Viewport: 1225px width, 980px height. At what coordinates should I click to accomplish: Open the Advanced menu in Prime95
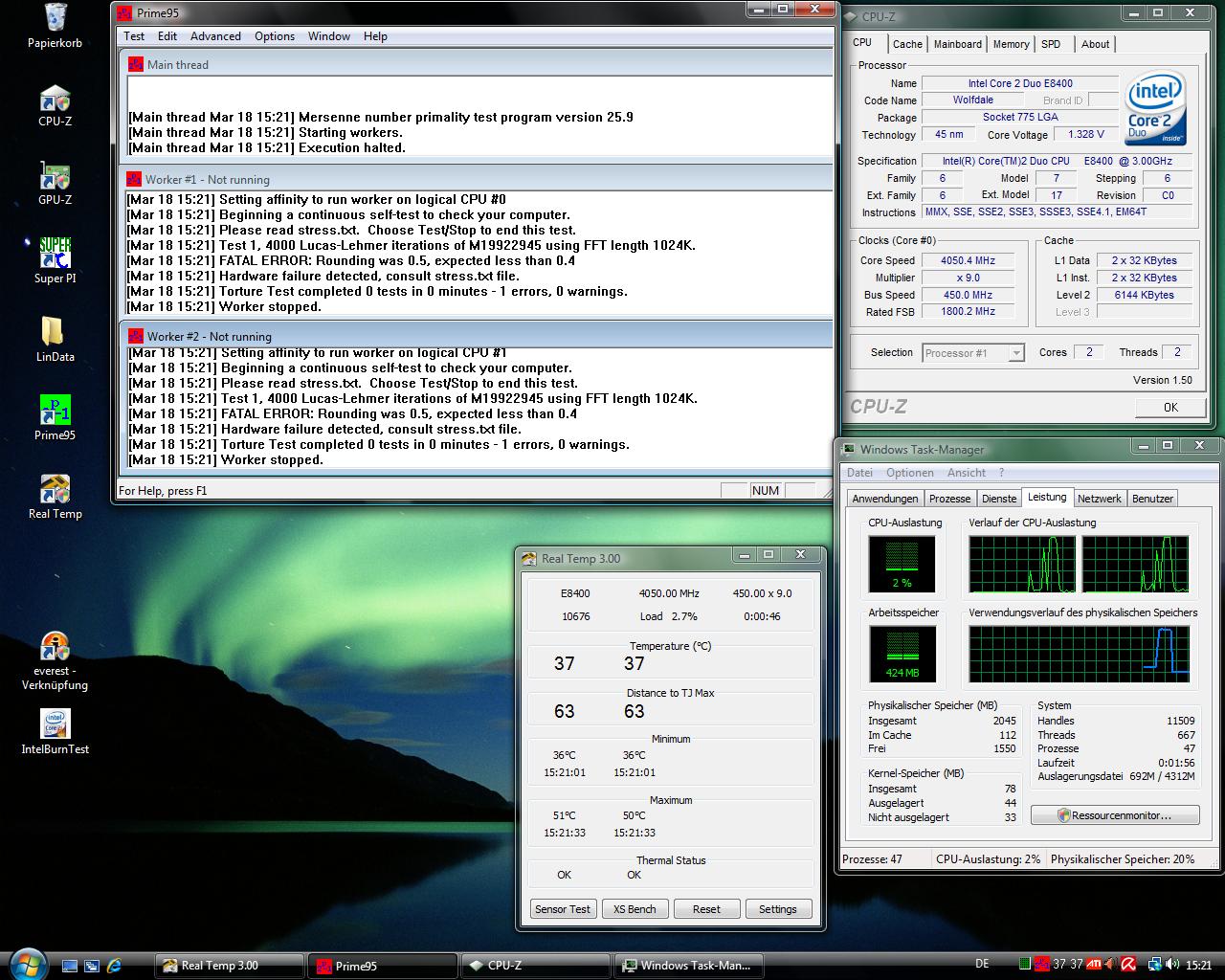point(215,36)
